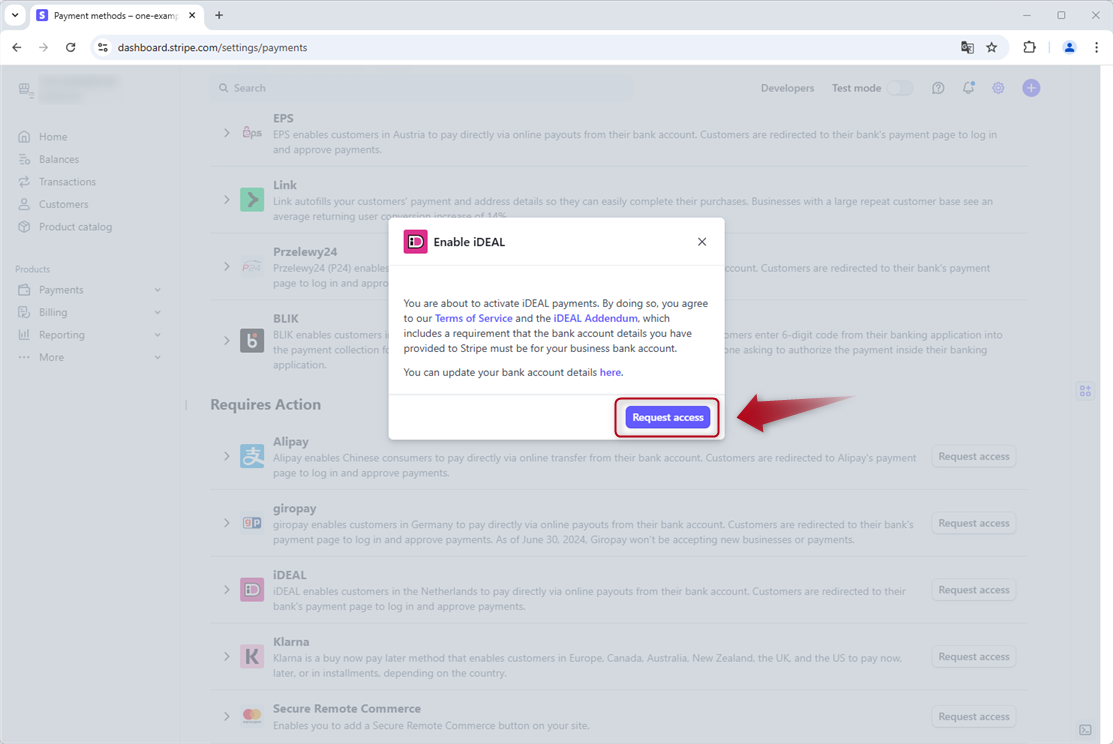The width and height of the screenshot is (1113, 744).
Task: Click the 'here' bank details link
Action: (610, 372)
